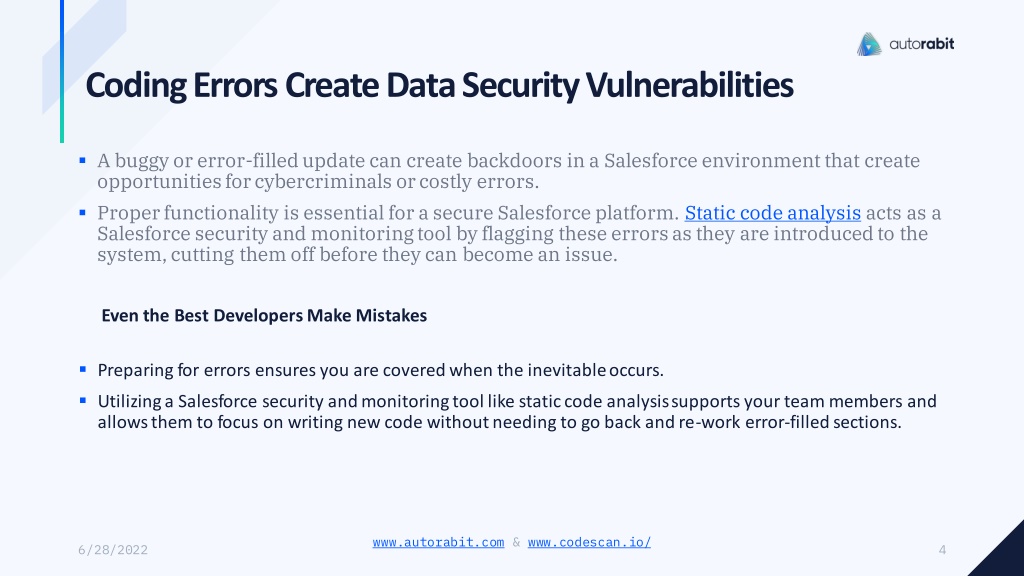The image size is (1024, 576).
Task: Click the AutoRABIT logo icon
Action: click(x=869, y=44)
